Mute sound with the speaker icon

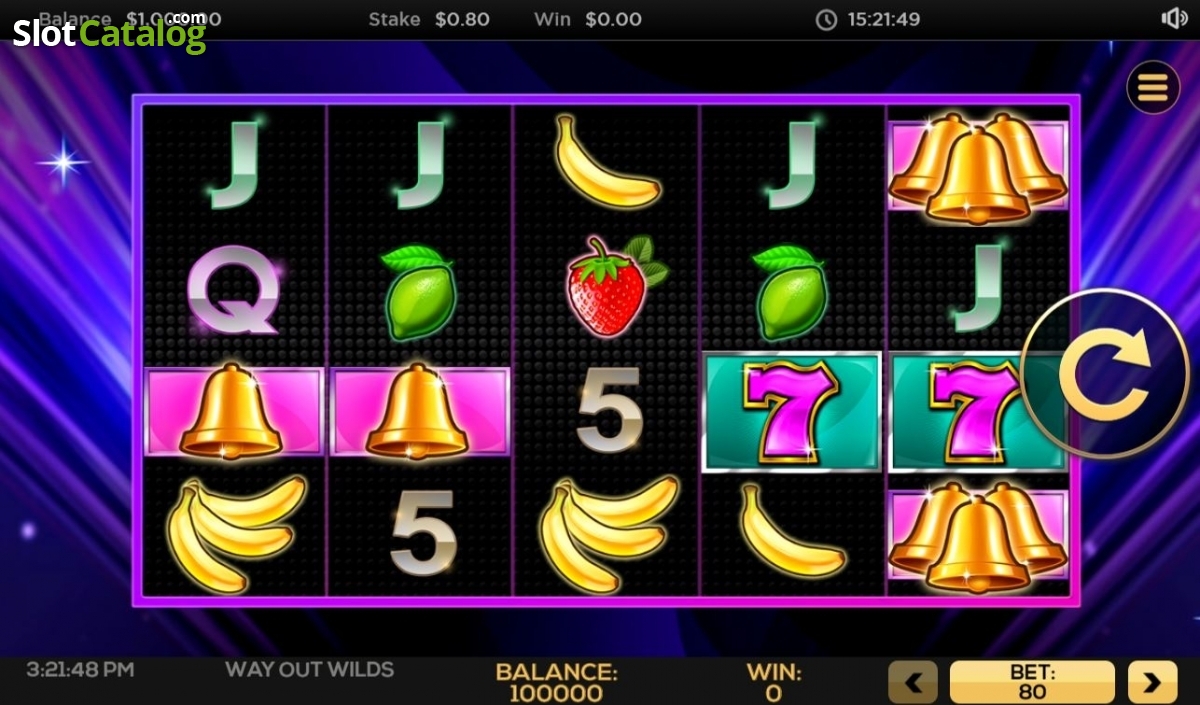(1173, 19)
